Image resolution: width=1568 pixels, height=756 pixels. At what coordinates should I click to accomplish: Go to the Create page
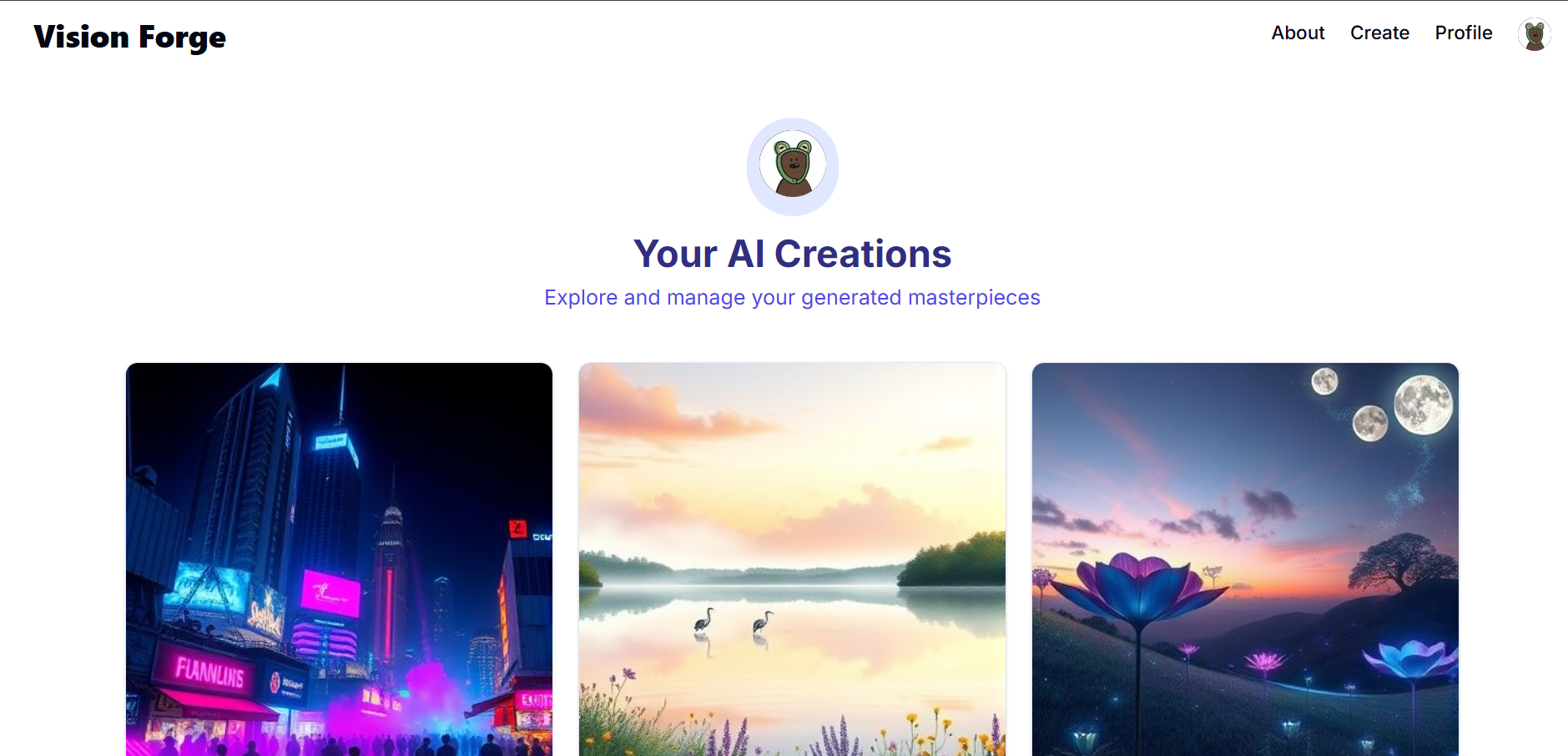pyautogui.click(x=1379, y=33)
